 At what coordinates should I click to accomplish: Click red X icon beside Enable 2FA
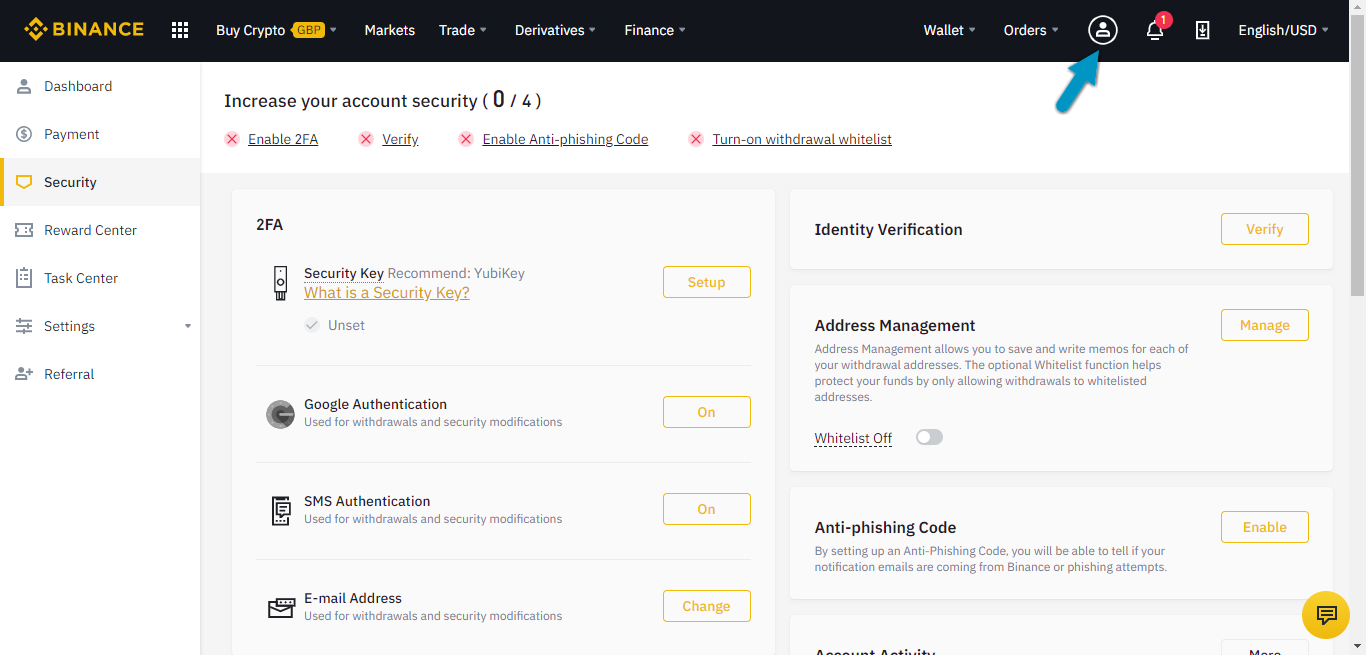232,139
